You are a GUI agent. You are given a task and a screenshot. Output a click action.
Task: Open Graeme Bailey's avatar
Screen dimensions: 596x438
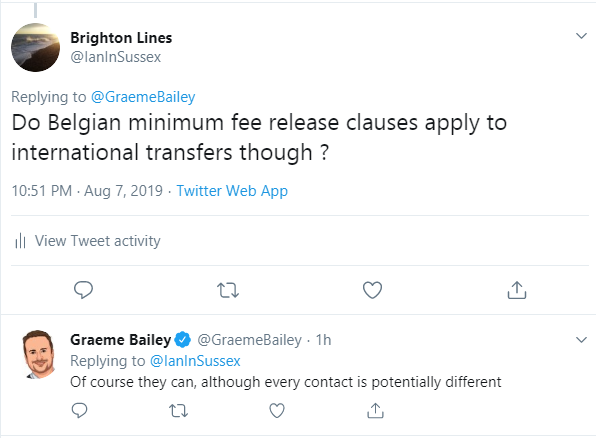coord(38,354)
